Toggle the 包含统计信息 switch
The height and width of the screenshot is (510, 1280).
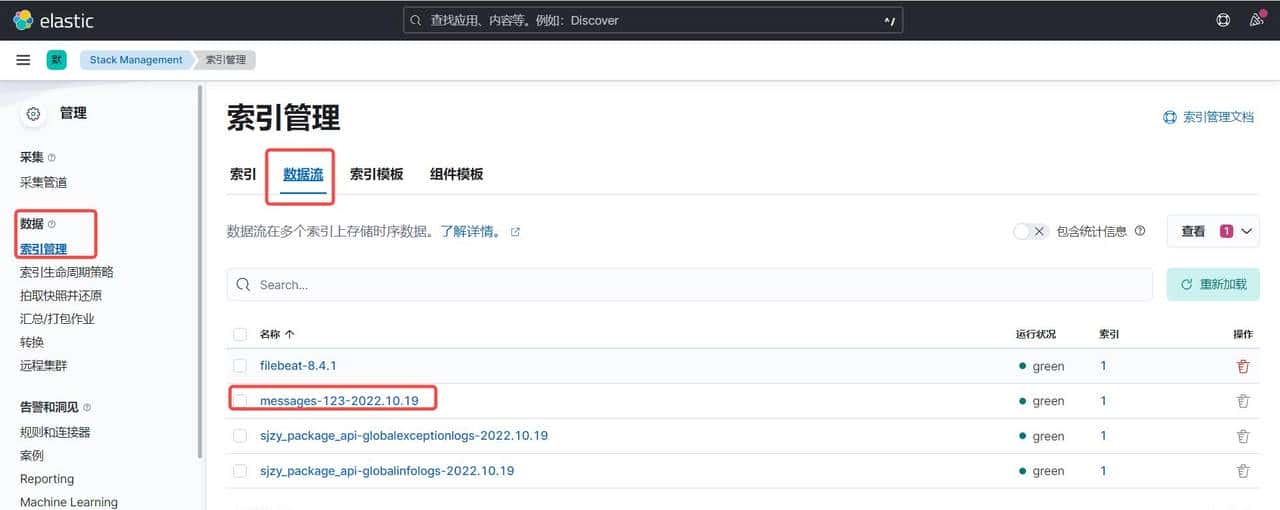click(1030, 231)
